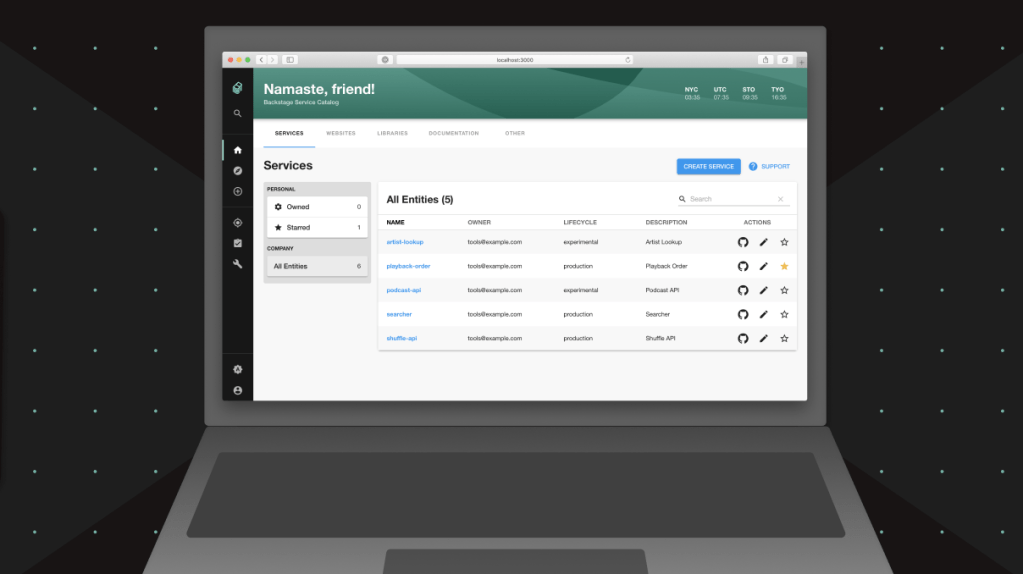Click the browser forward arrow
Image resolution: width=1023 pixels, height=574 pixels.
point(273,60)
